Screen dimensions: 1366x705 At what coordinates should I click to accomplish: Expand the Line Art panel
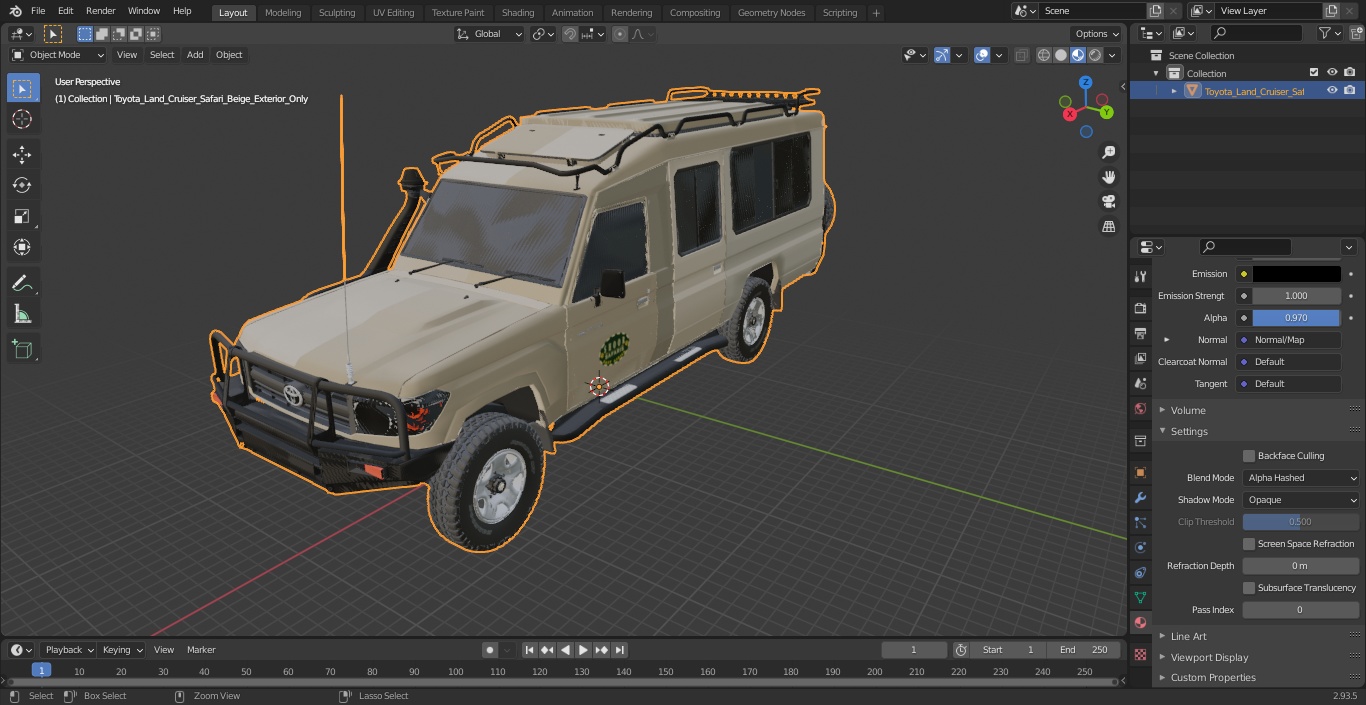point(1188,636)
